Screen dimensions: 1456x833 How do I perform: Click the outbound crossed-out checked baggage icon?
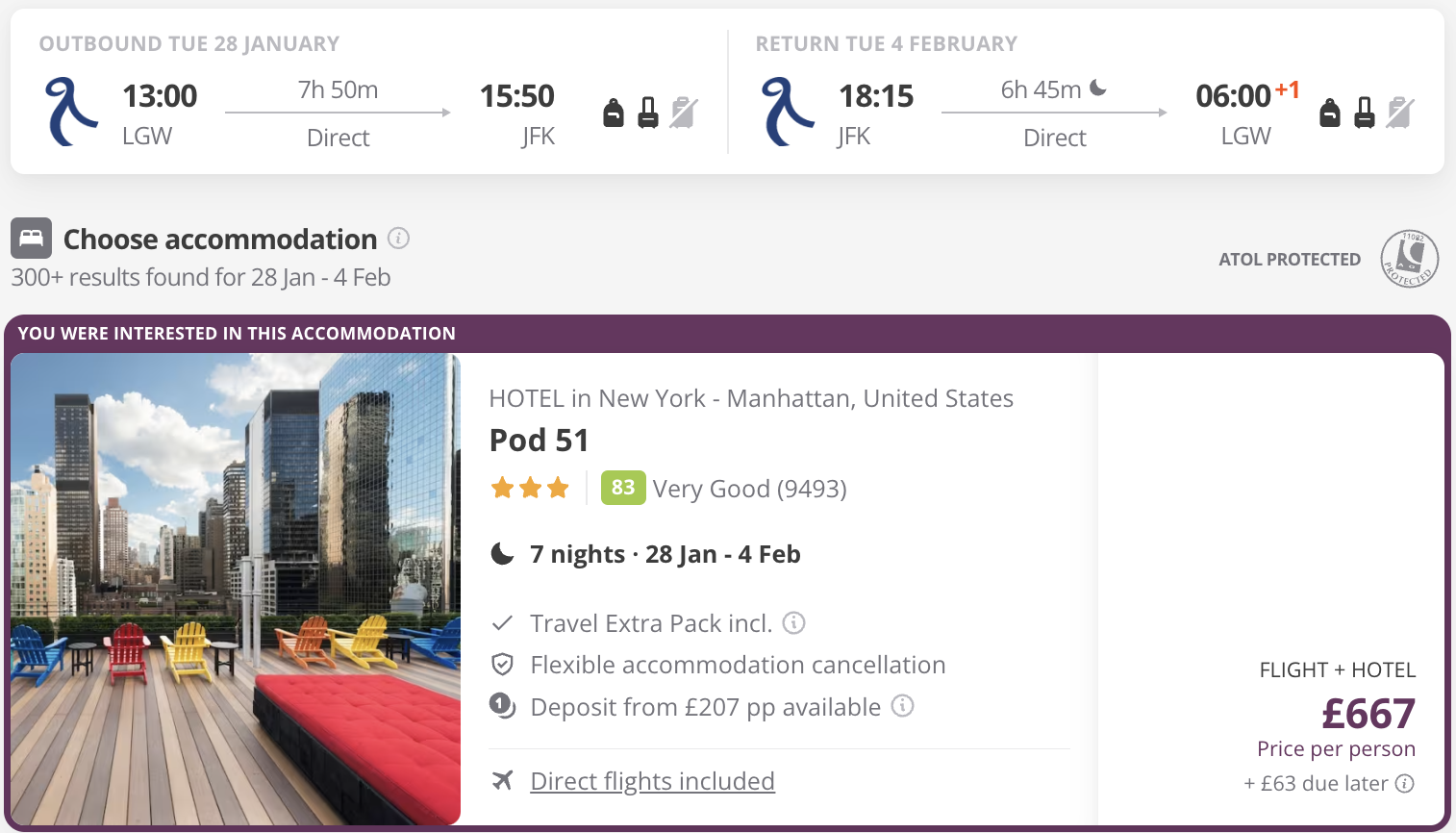coord(684,114)
